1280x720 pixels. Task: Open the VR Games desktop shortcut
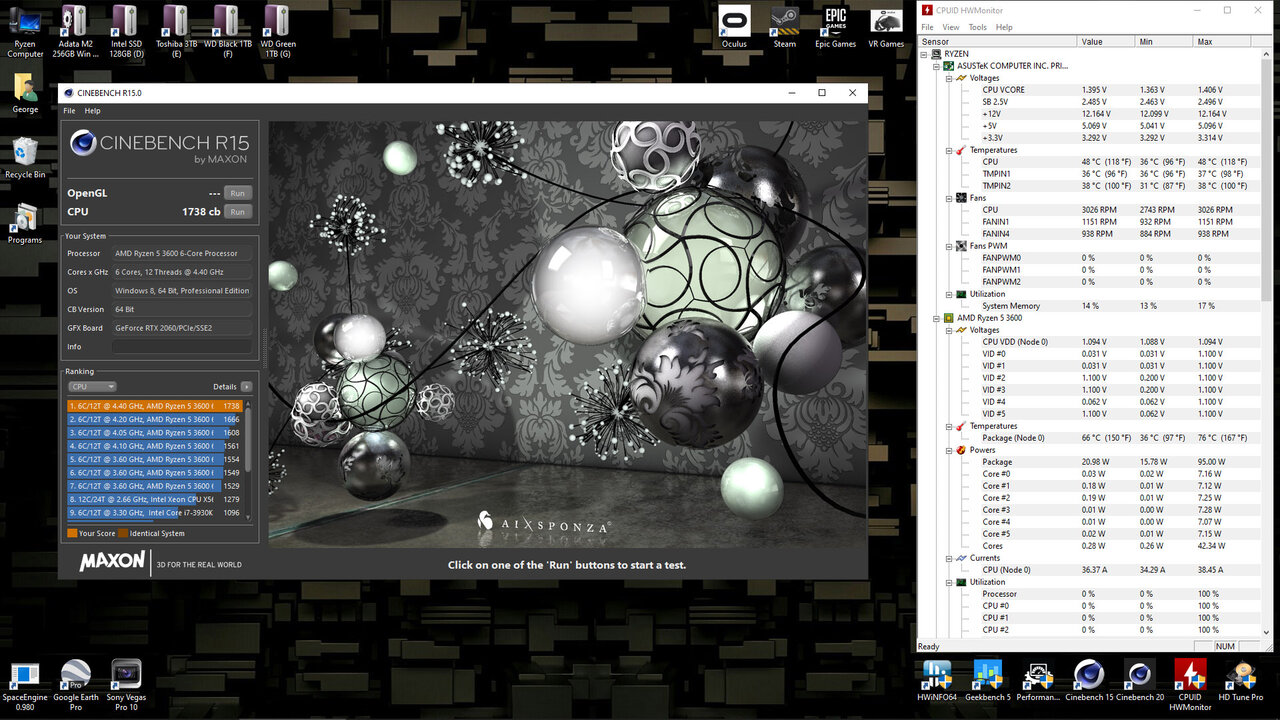click(886, 28)
